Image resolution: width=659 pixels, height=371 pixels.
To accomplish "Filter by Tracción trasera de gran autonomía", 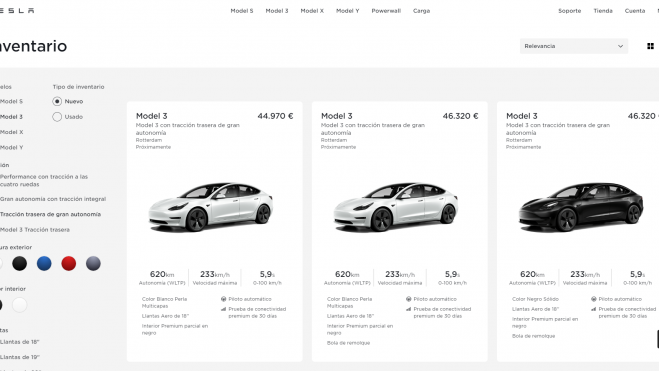I will pos(50,214).
